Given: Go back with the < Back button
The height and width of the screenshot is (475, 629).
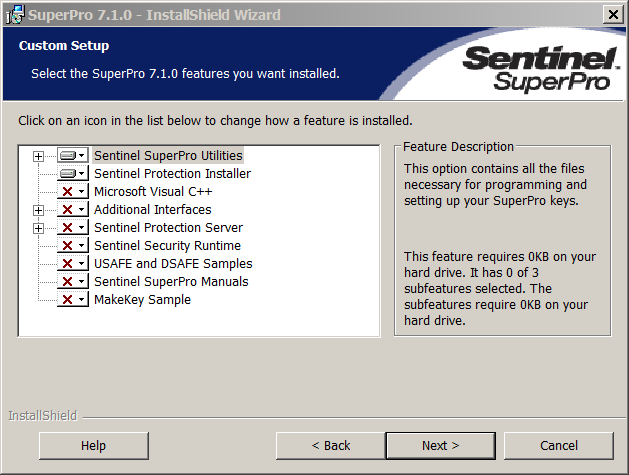Looking at the screenshot, I should [331, 446].
